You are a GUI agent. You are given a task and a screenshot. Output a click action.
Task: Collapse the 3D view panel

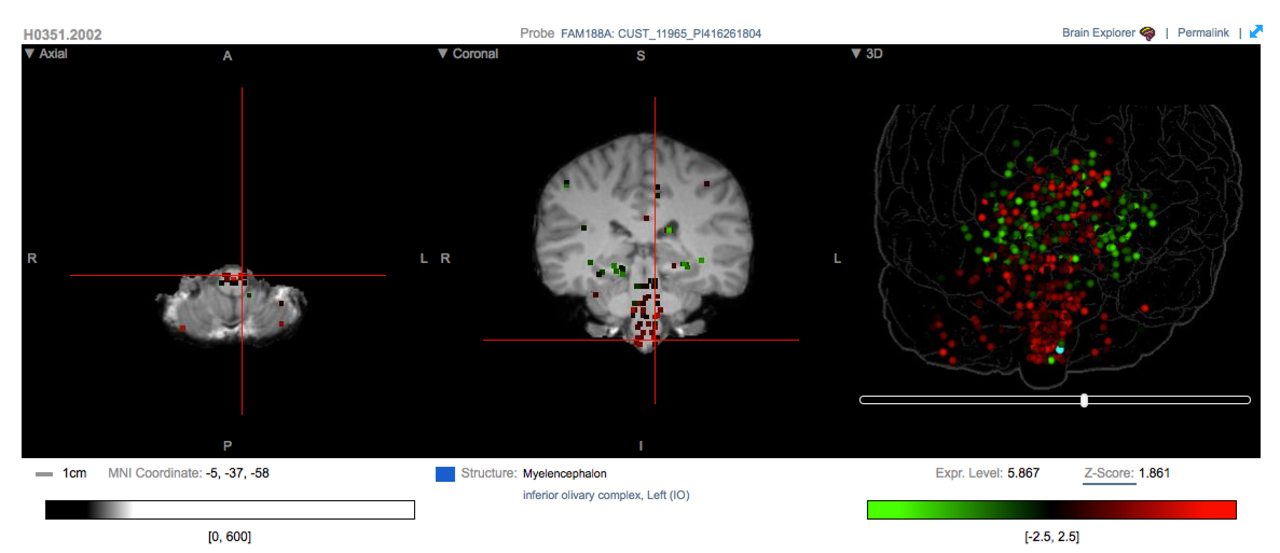[x=856, y=54]
